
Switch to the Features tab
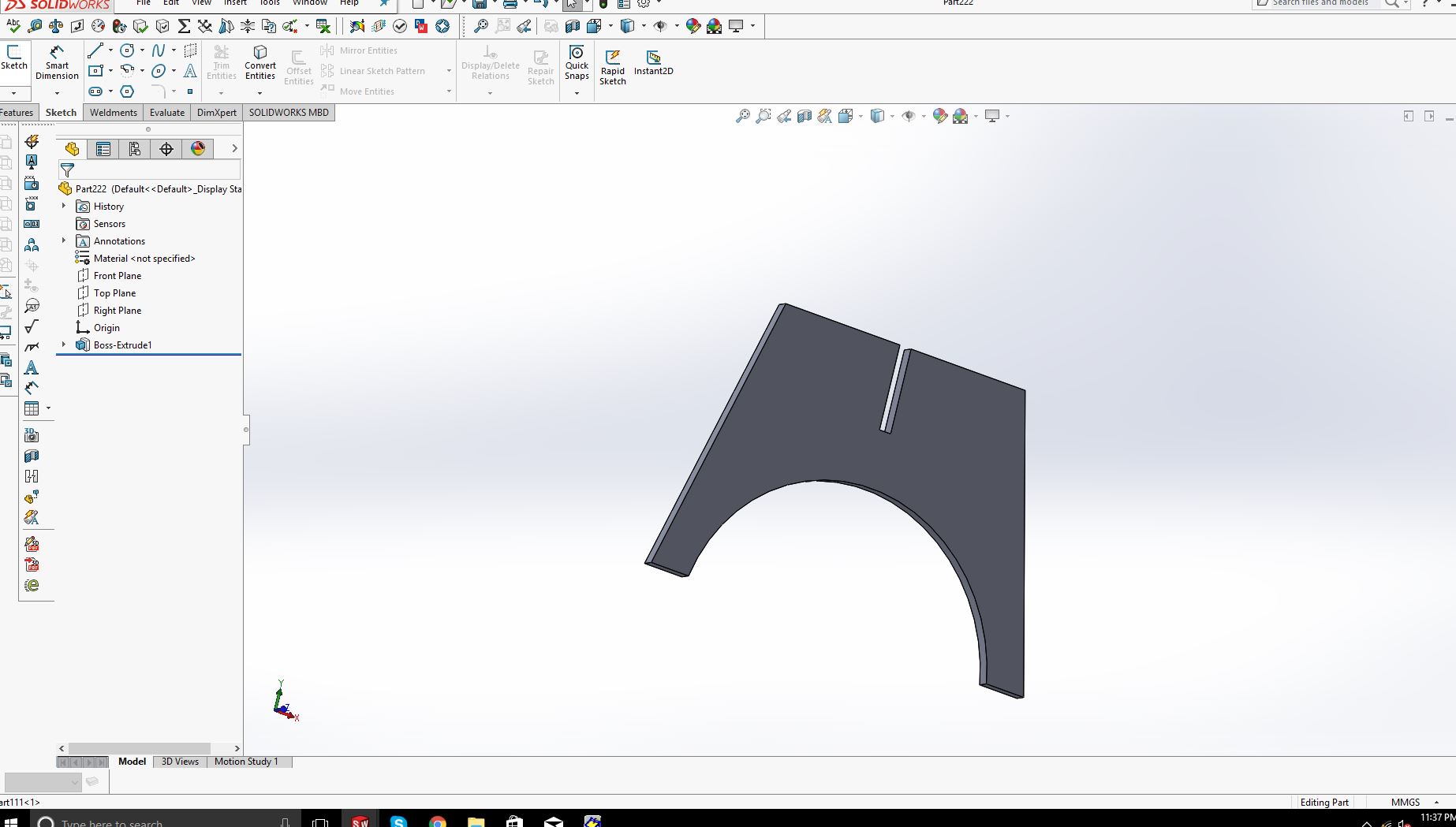point(17,113)
